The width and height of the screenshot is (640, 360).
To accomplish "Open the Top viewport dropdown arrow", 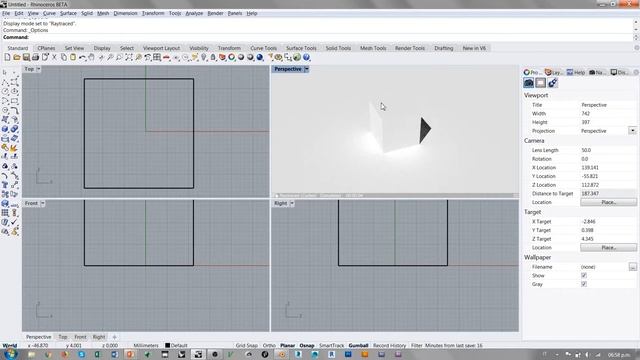I will tap(38, 69).
